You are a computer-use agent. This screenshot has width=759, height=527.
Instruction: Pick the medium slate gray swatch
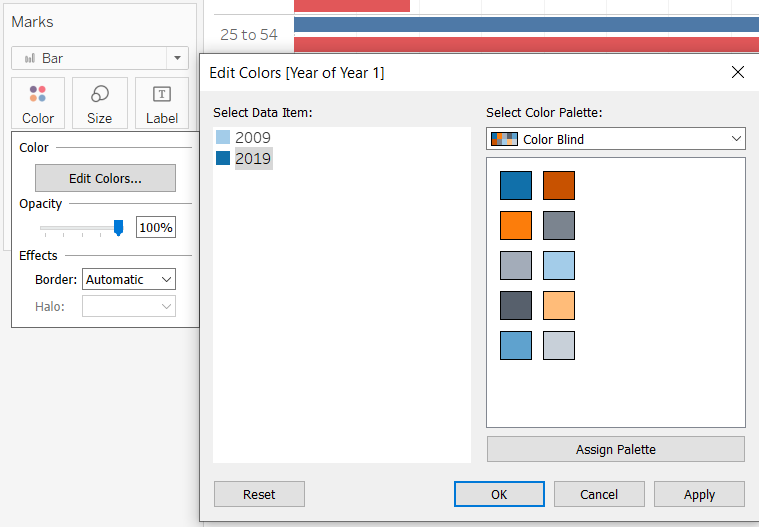[x=559, y=226]
